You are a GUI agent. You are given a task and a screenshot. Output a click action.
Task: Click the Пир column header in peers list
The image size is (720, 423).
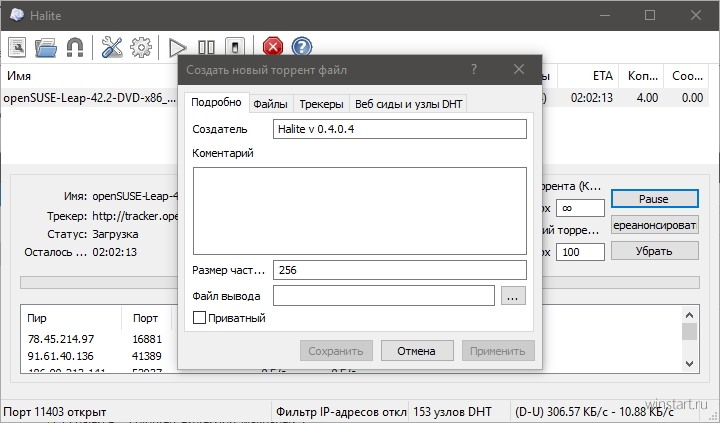(71, 318)
